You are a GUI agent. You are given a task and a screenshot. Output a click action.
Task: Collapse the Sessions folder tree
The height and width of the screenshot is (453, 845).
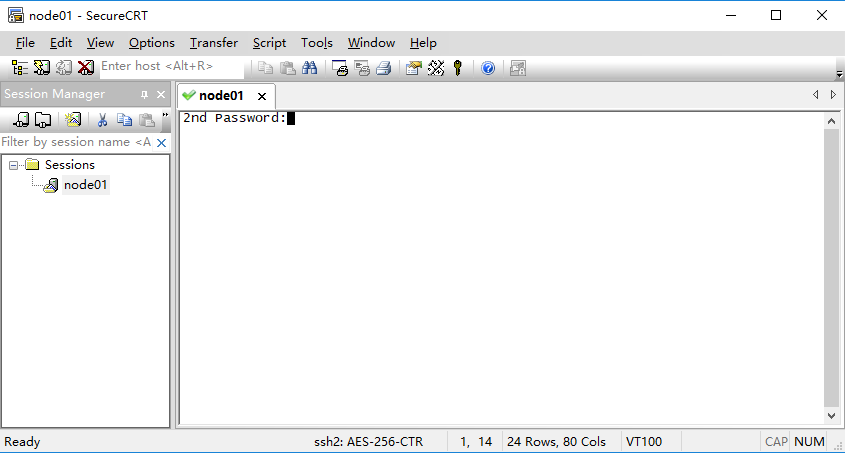pyautogui.click(x=13, y=165)
